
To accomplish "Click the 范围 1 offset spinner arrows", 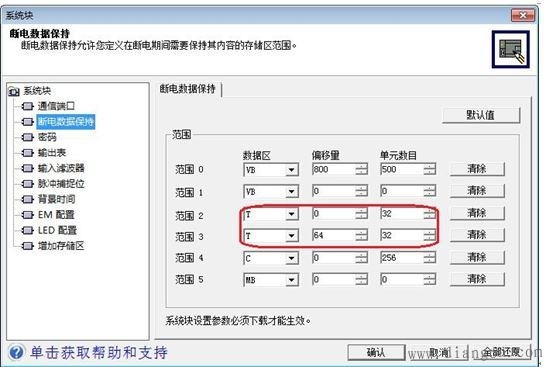I will 362,191.
